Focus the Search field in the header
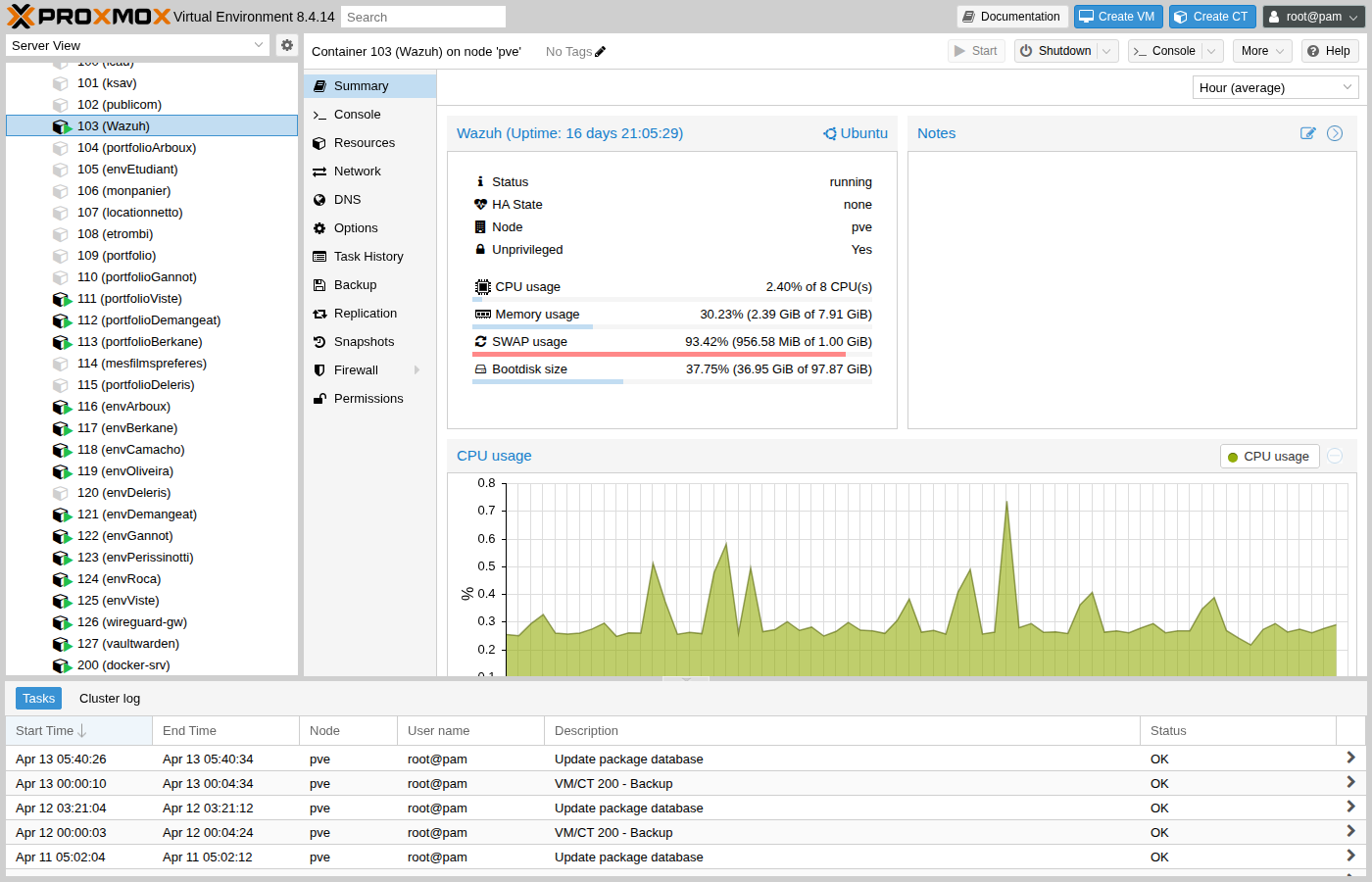Screen dimensions: 1372x882 [x=423, y=17]
